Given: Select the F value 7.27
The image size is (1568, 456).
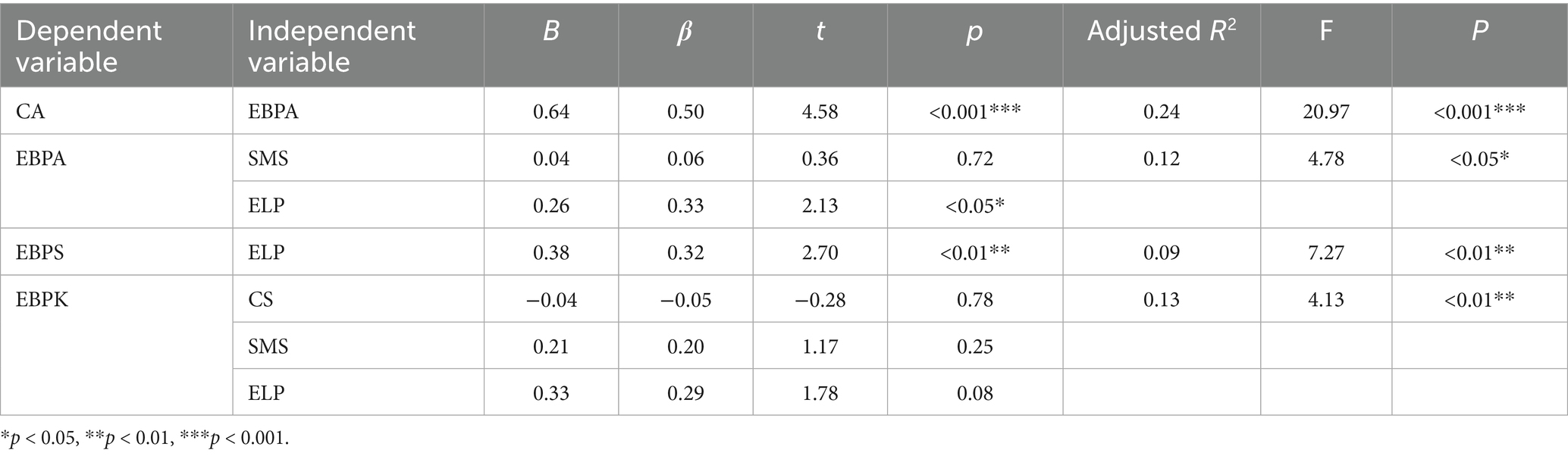Looking at the screenshot, I should pyautogui.click(x=1325, y=252).
